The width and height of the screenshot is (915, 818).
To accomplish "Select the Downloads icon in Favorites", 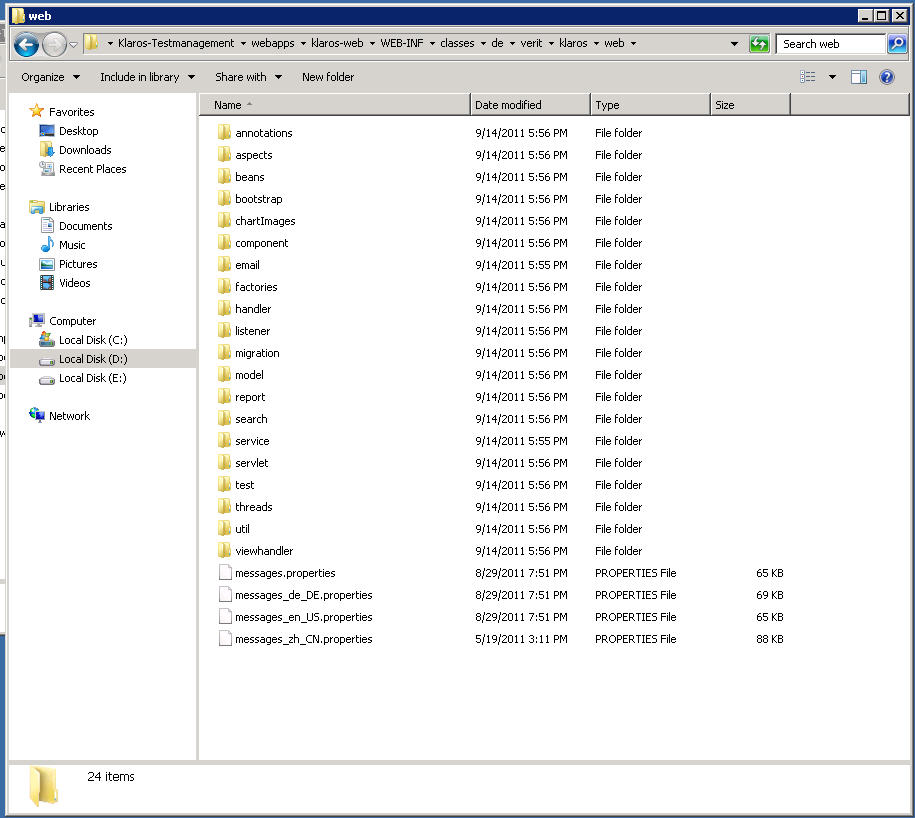I will click(47, 150).
